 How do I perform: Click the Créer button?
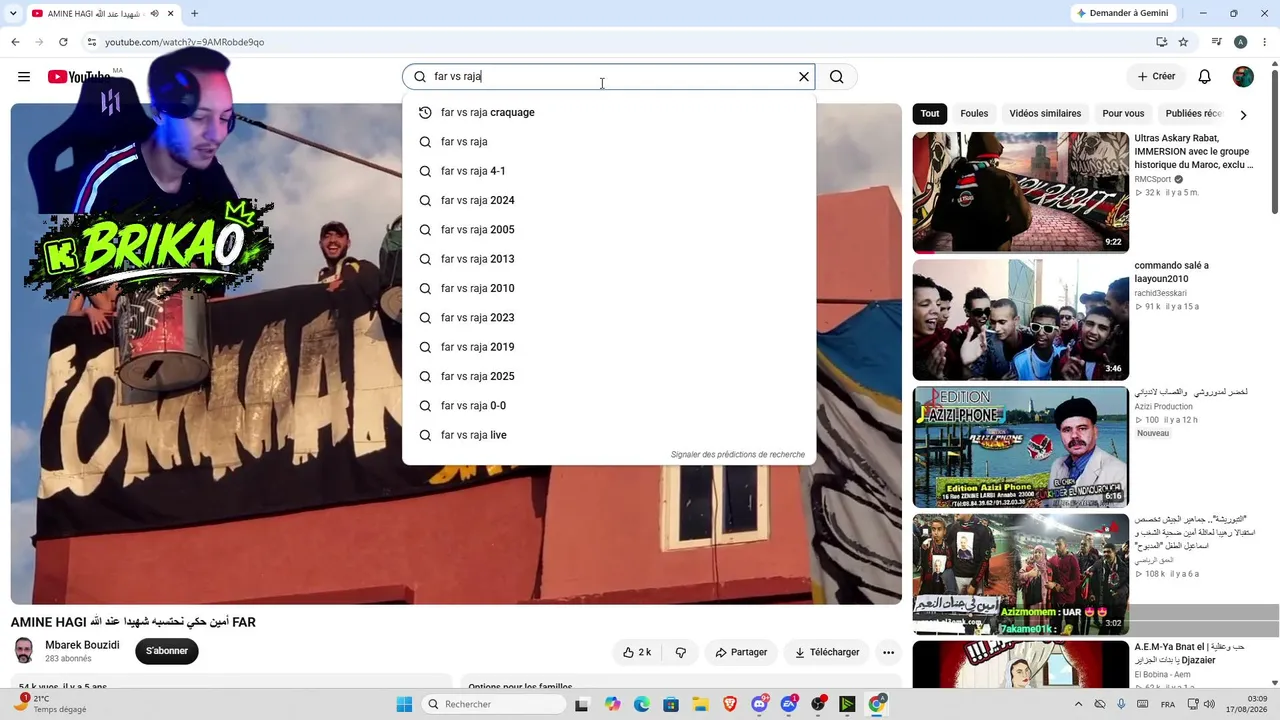click(x=1156, y=77)
